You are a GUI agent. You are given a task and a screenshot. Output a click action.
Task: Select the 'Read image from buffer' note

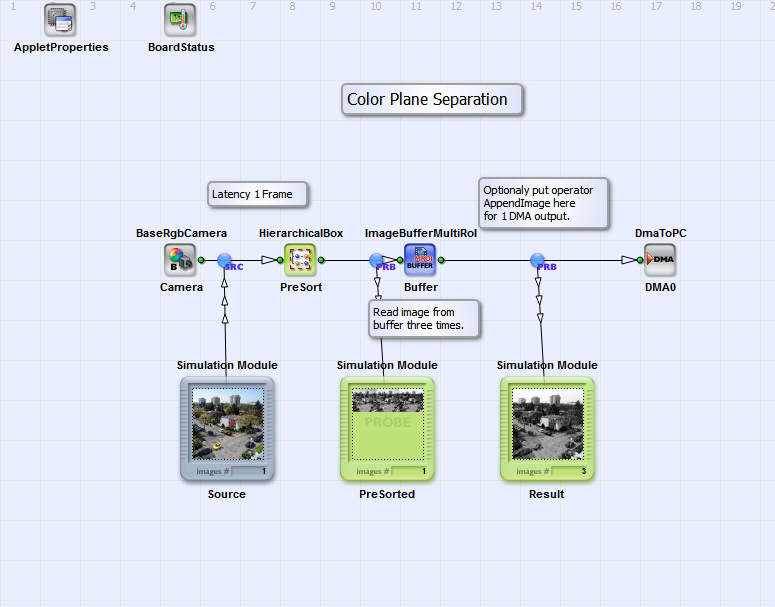(x=423, y=319)
